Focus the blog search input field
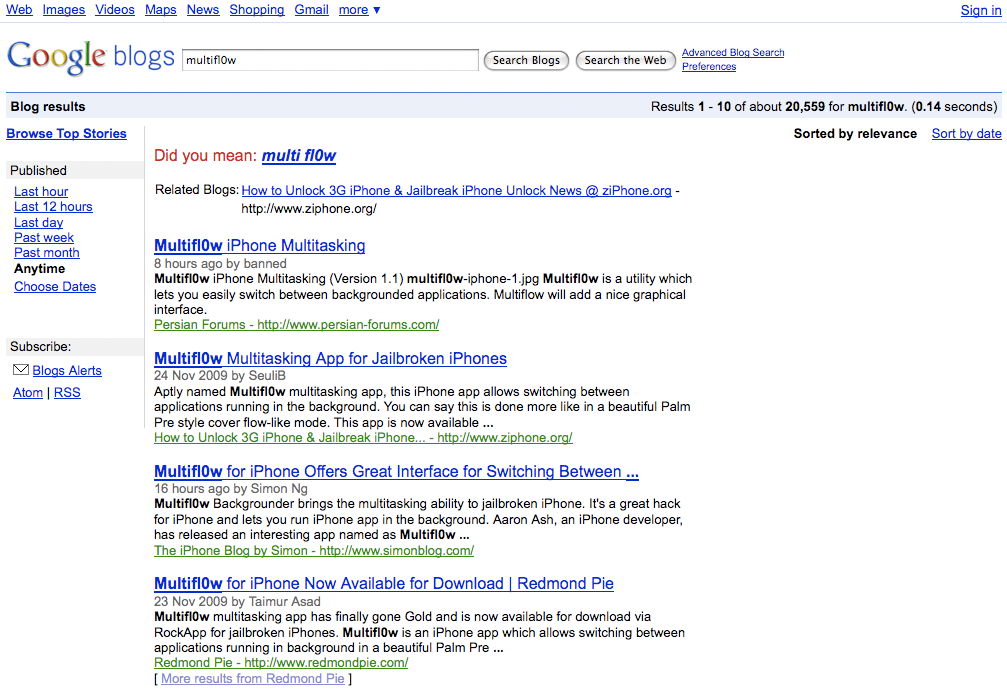The height and width of the screenshot is (692, 1007). [x=330, y=60]
